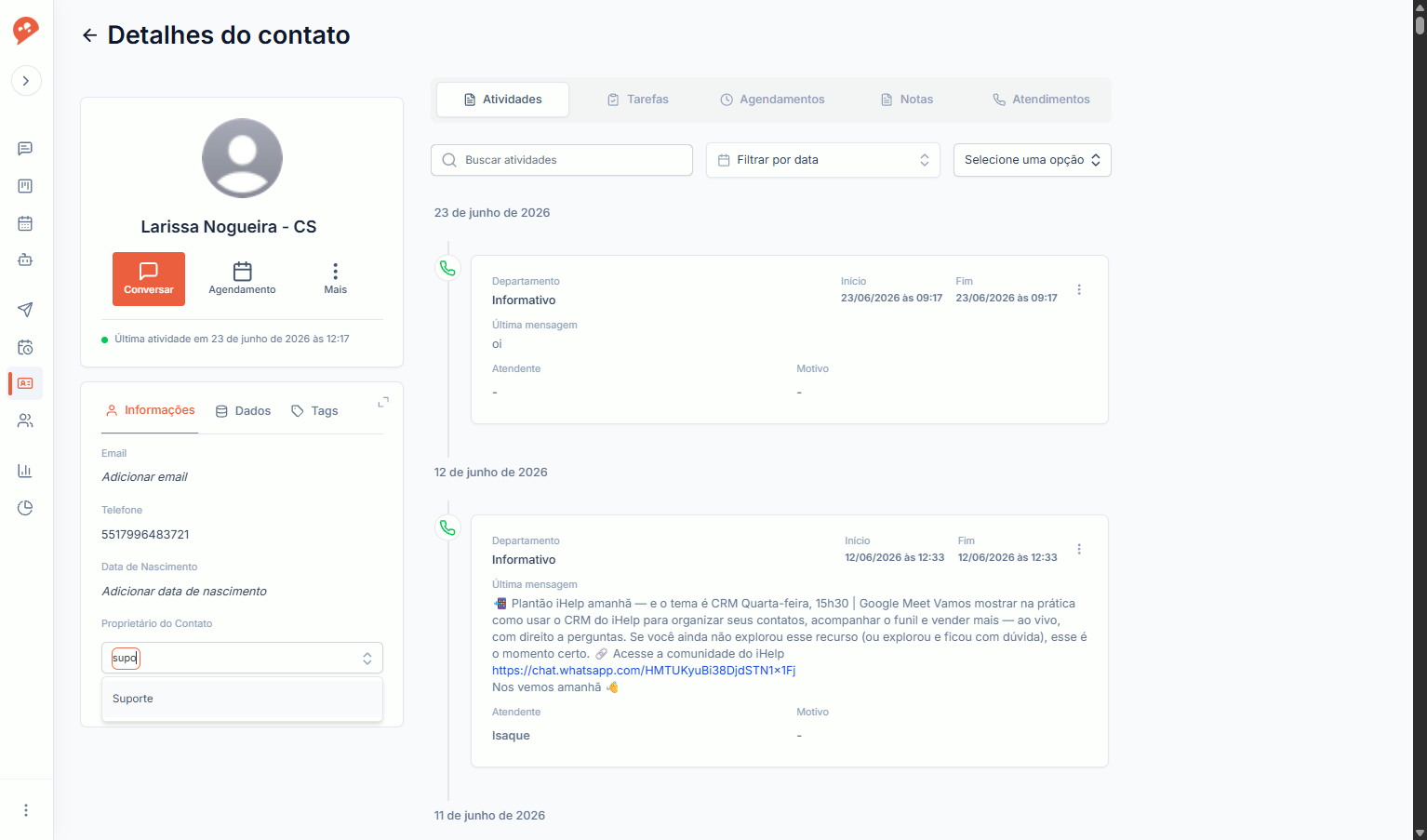Open the paper plane campaigns icon

tap(25, 310)
